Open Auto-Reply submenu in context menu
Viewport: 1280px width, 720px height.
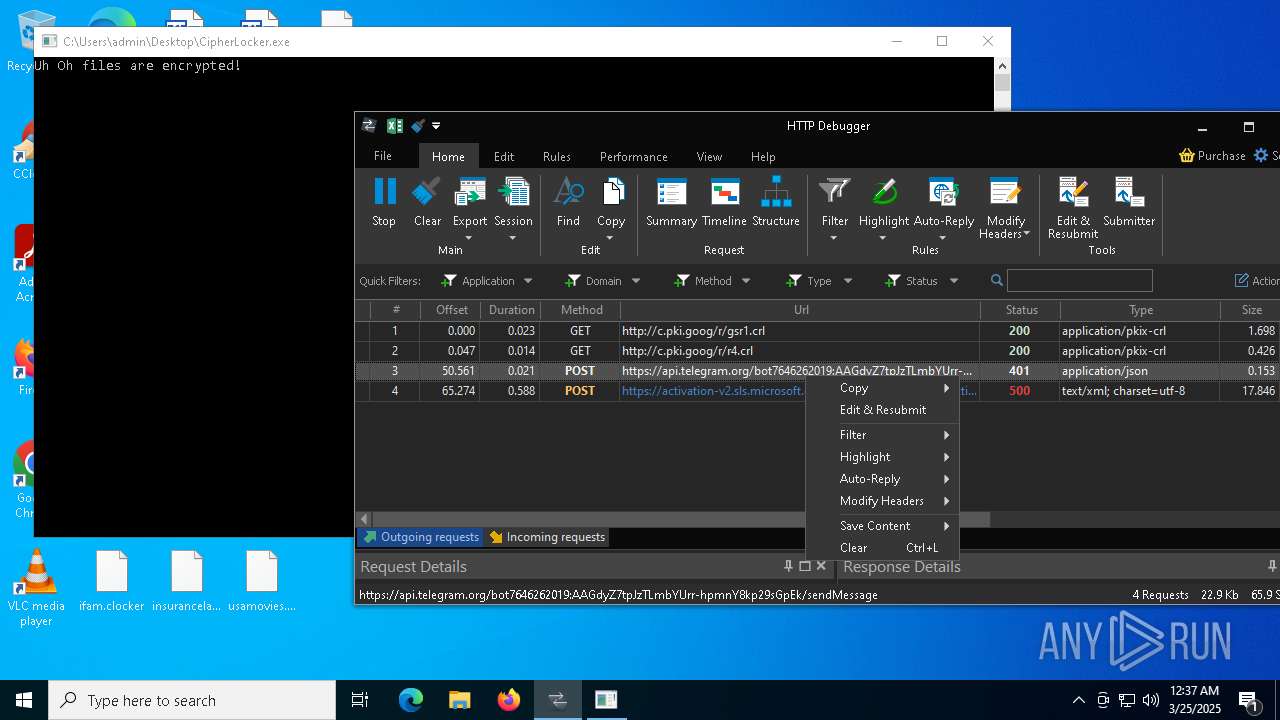(882, 479)
